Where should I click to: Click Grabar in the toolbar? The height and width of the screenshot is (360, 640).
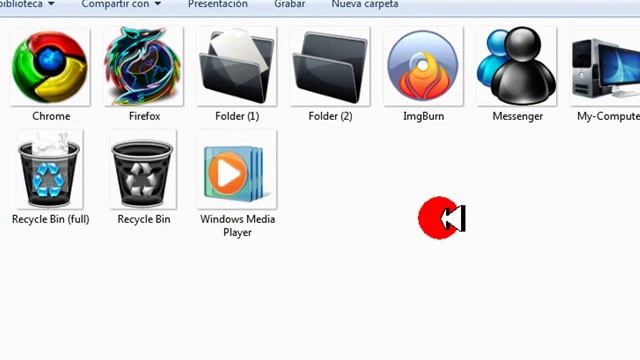coord(290,4)
